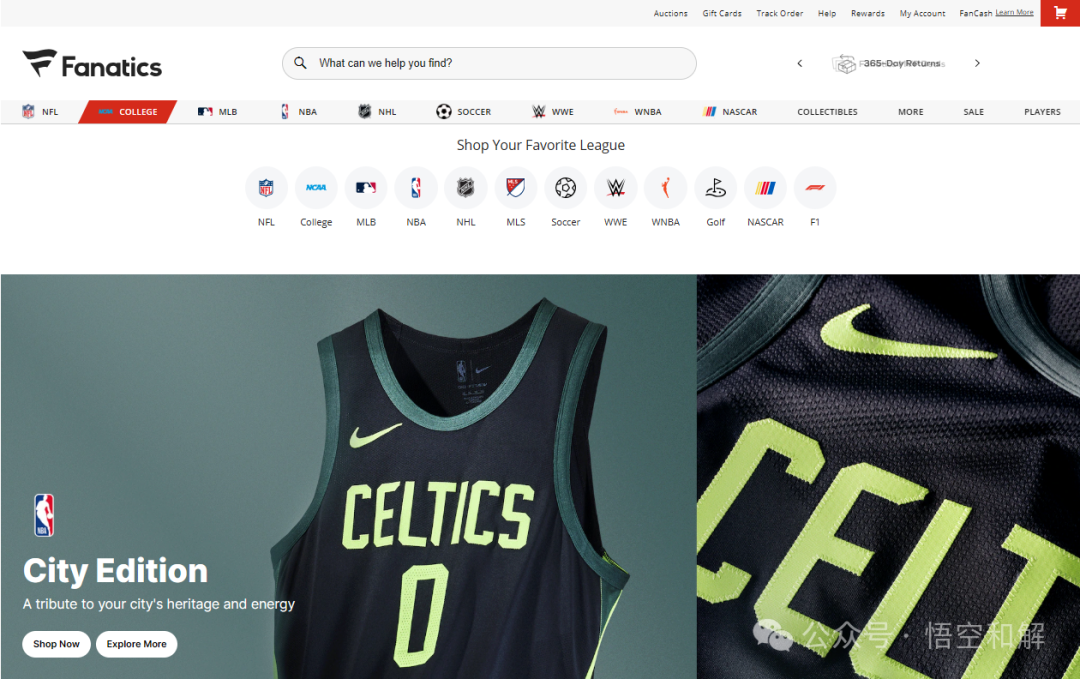This screenshot has height=679, width=1080.
Task: Open the NASCAR navigation menu
Action: click(x=730, y=112)
